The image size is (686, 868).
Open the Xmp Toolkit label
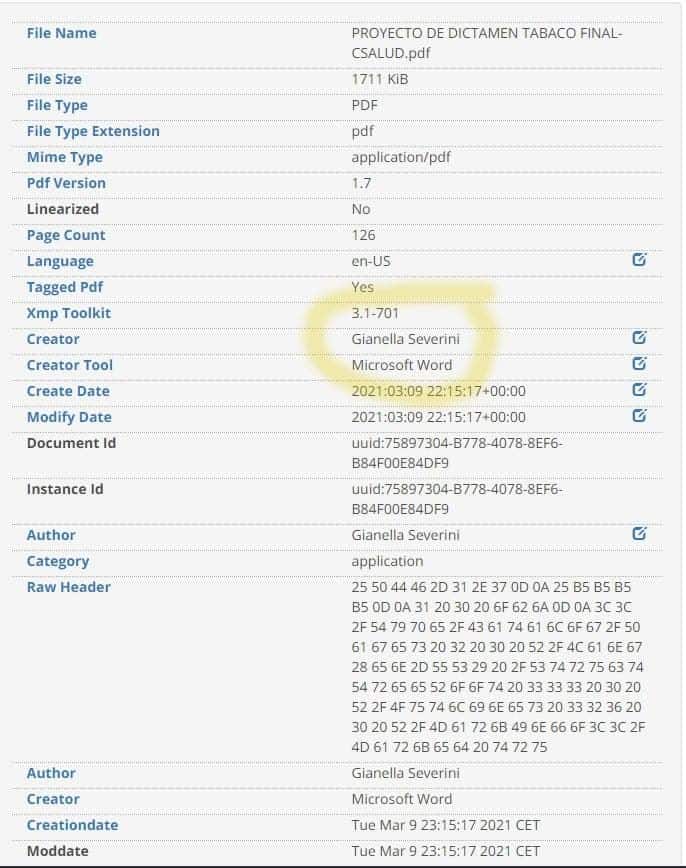click(69, 313)
